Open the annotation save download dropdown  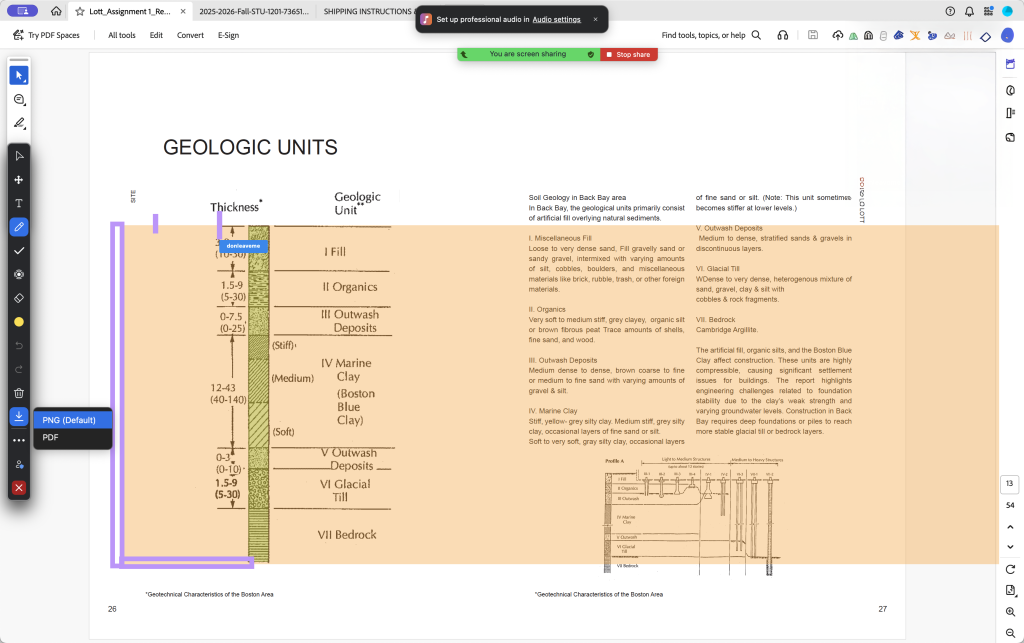[19, 417]
